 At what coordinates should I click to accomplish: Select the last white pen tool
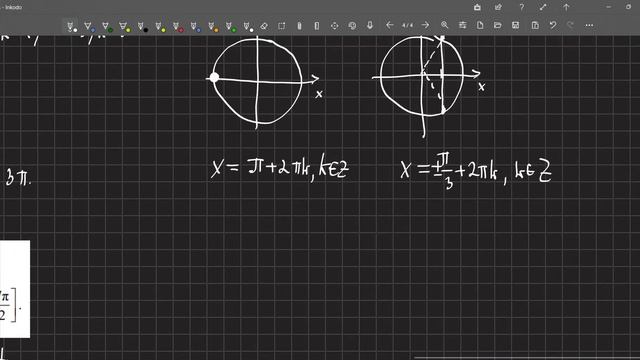[248, 26]
